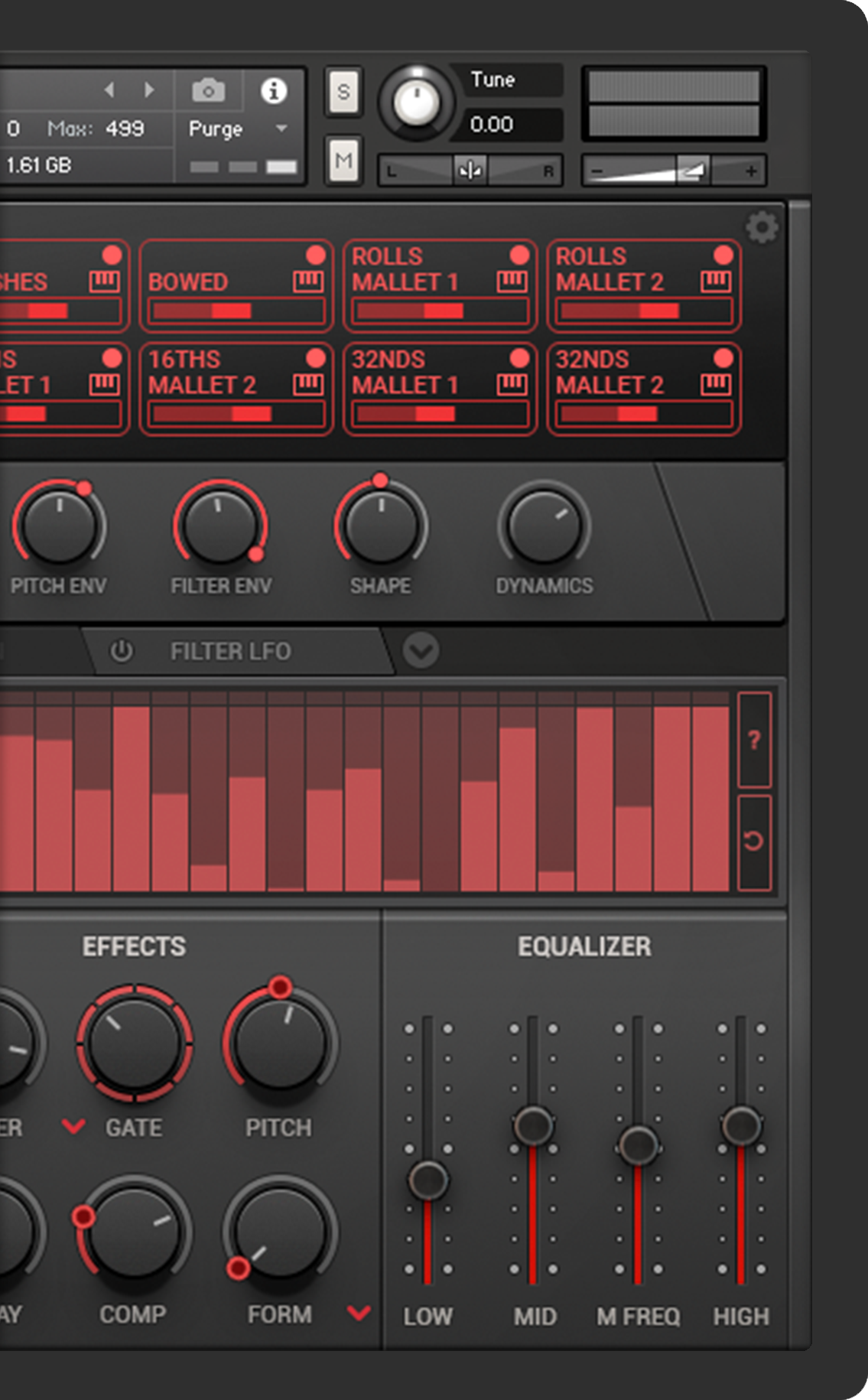This screenshot has width=868, height=1400.
Task: Click the COMP effect knob
Action: tap(134, 1232)
